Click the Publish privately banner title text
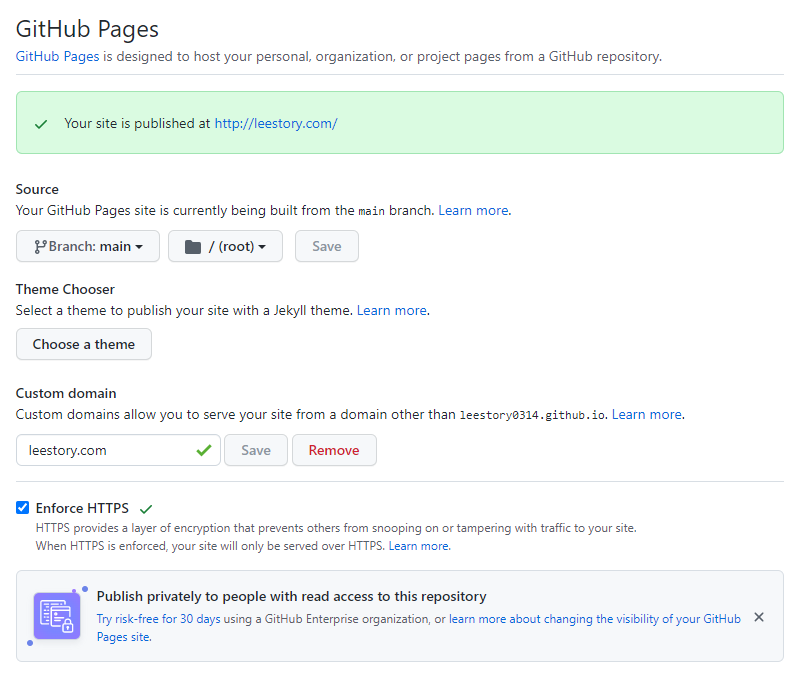This screenshot has width=811, height=697. (x=292, y=596)
